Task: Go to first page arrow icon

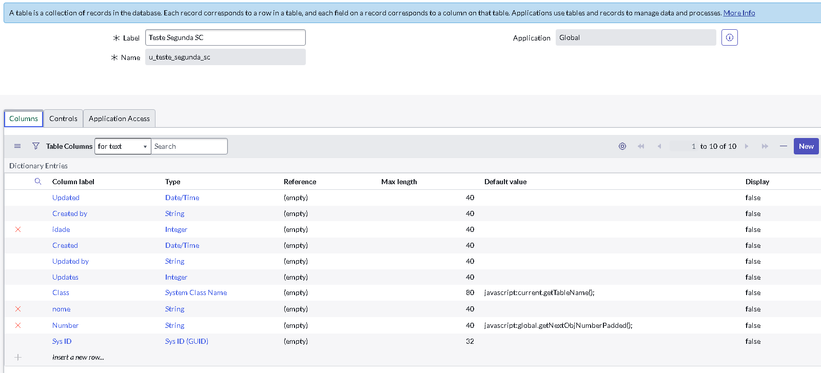Action: [641, 146]
